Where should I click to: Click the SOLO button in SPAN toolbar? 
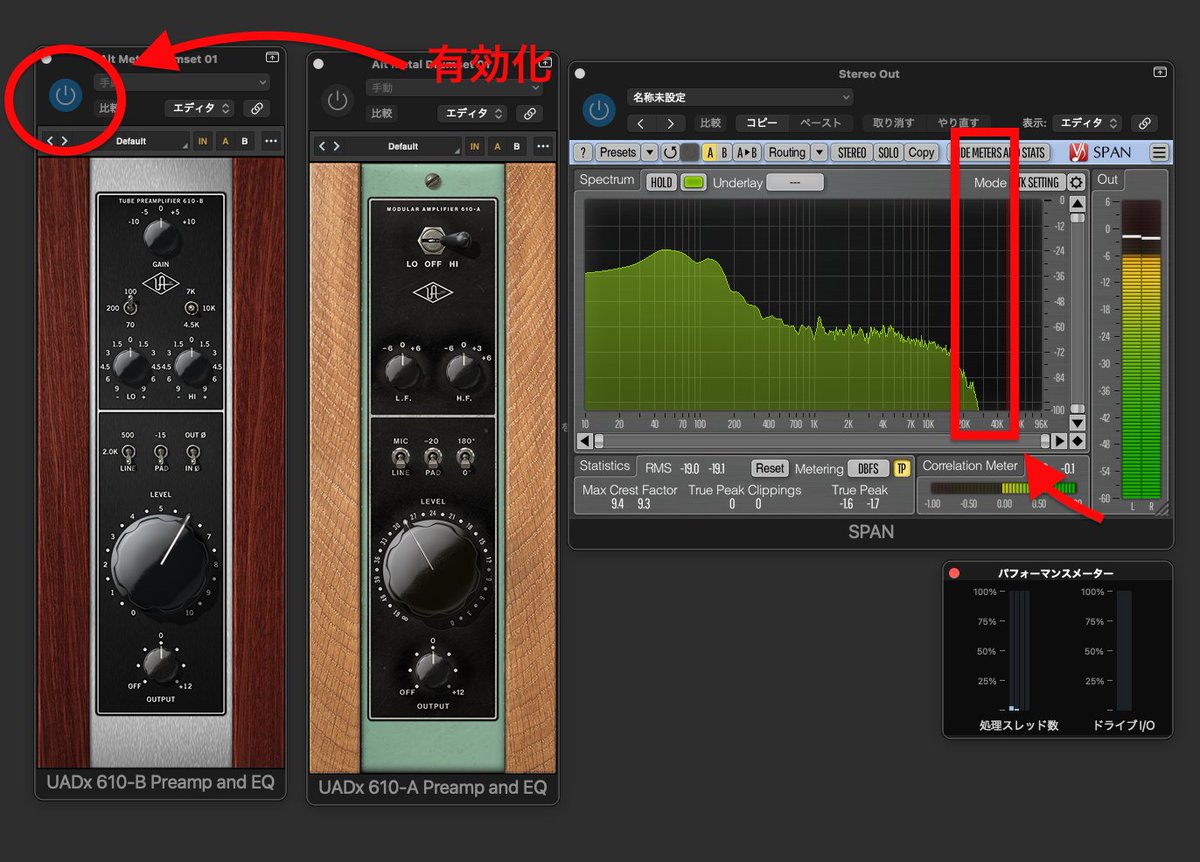[x=888, y=153]
